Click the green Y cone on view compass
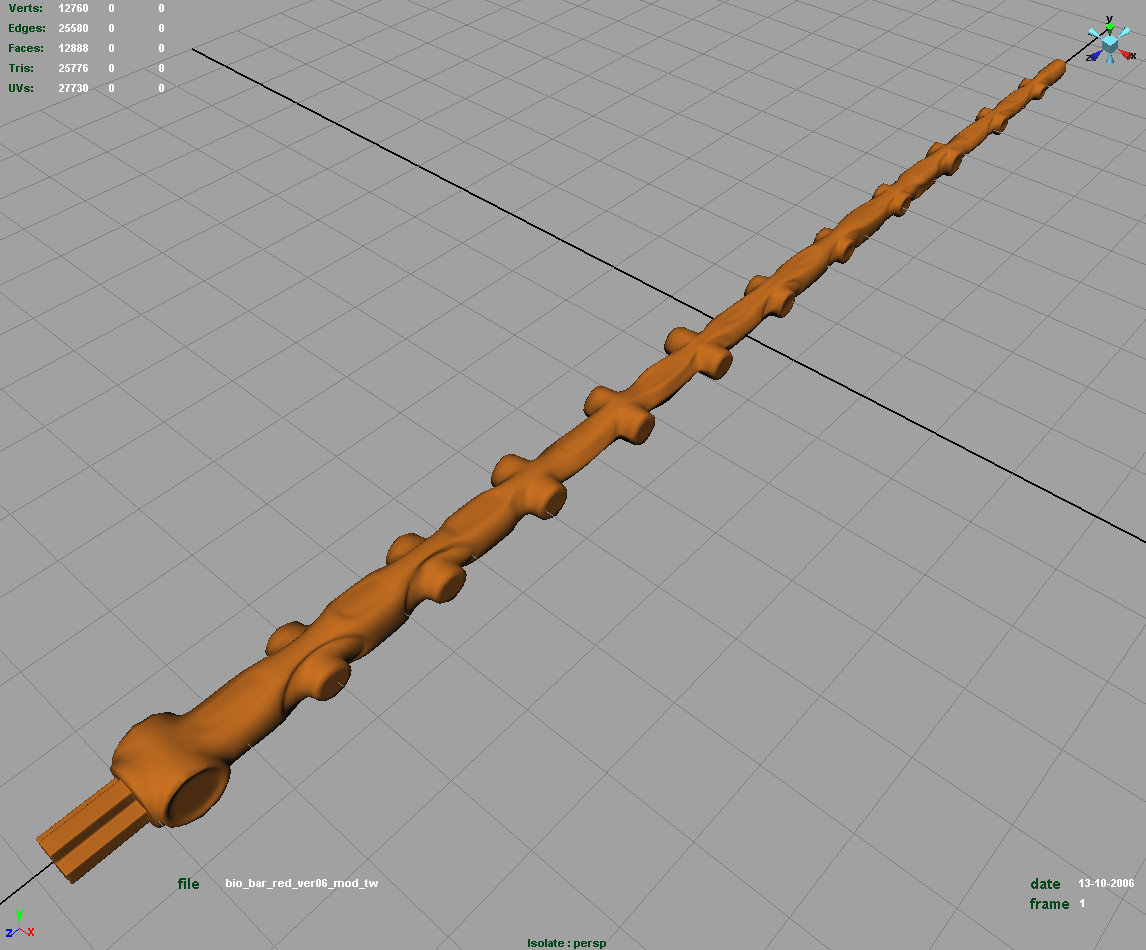 tap(1109, 28)
